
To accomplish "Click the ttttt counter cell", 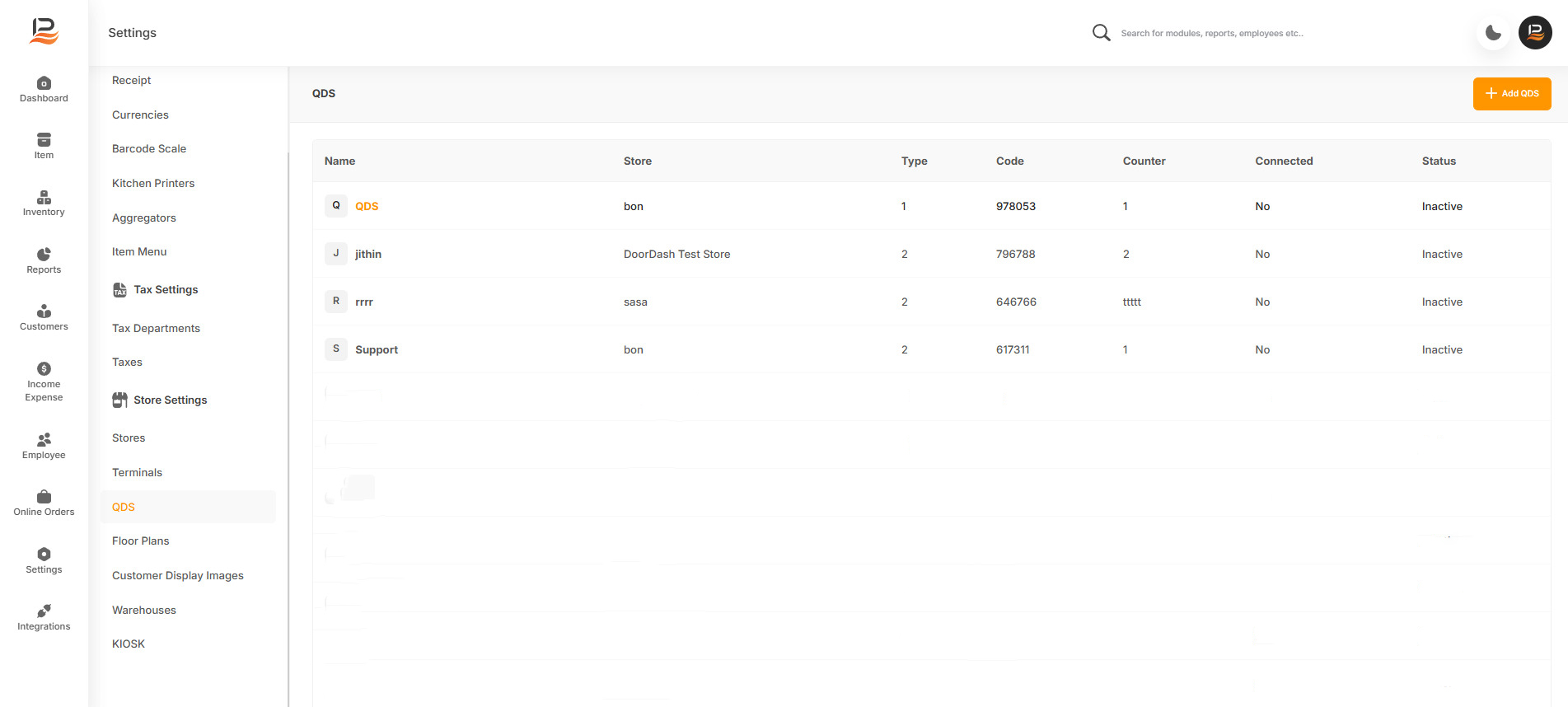I will [1132, 302].
